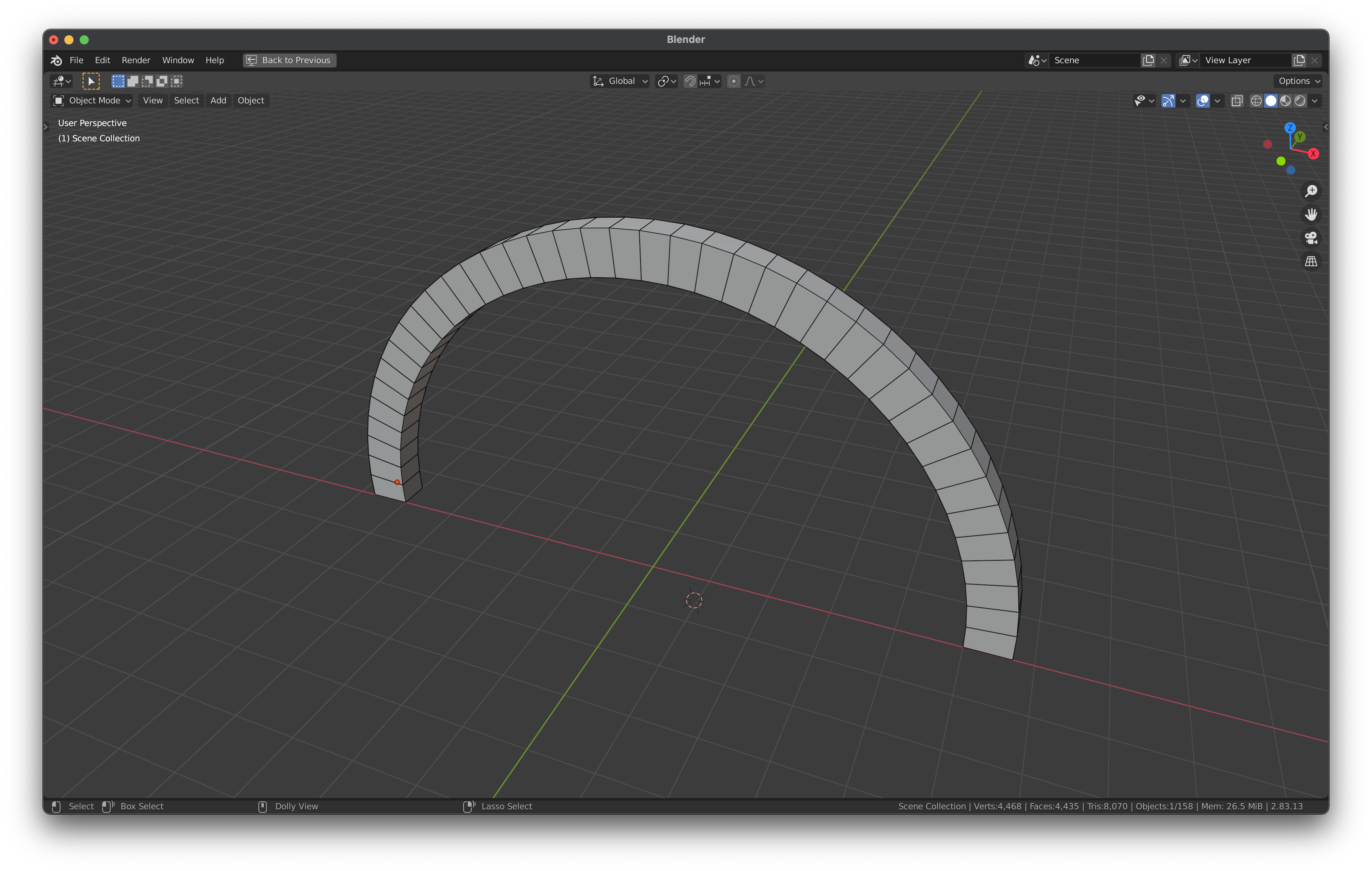Screen dimensions: 1372x871
Task: Open the view layer browse icon dropdown
Action: point(1188,61)
